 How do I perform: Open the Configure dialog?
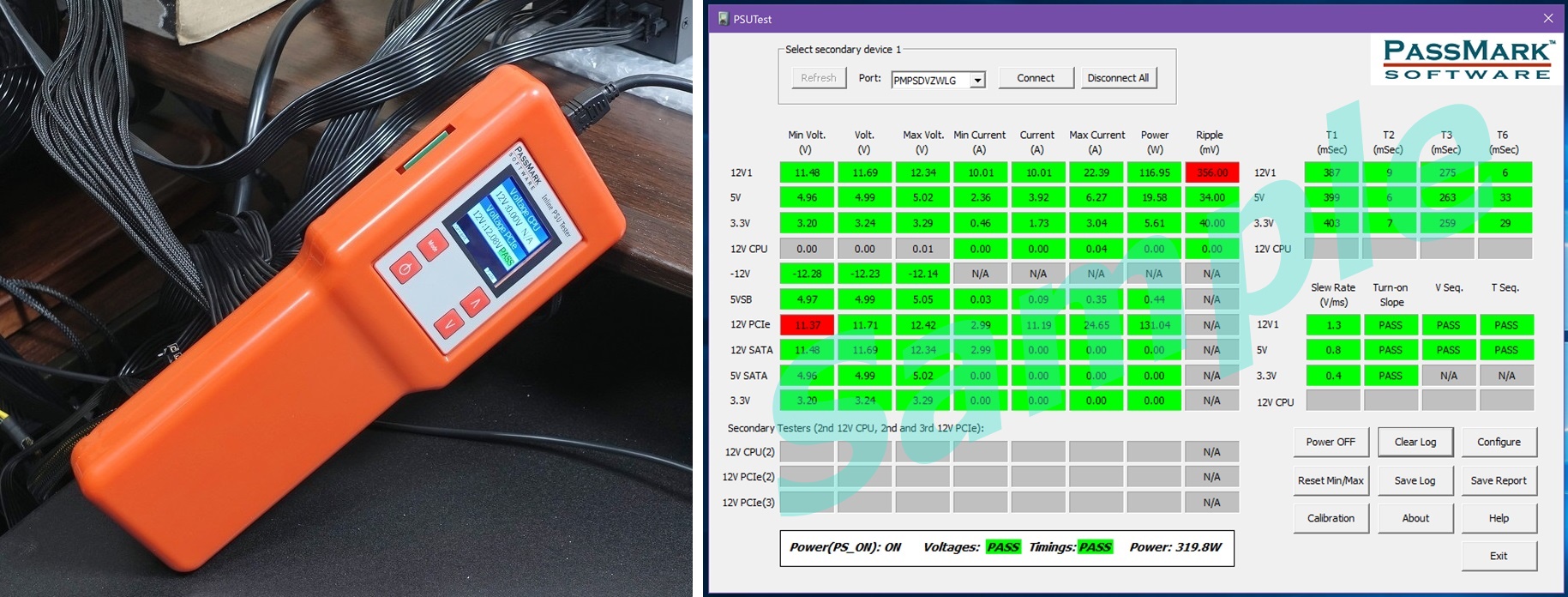point(1499,442)
